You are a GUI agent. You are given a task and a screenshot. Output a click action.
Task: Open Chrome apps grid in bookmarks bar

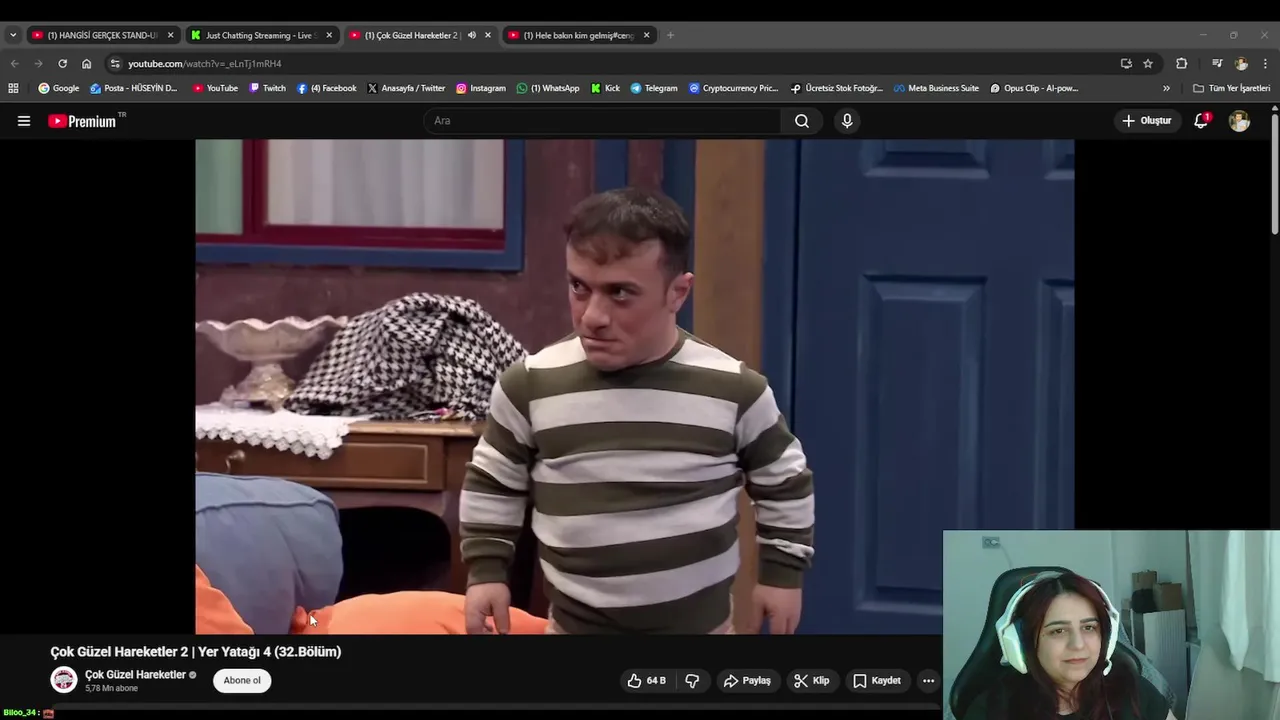(x=13, y=88)
